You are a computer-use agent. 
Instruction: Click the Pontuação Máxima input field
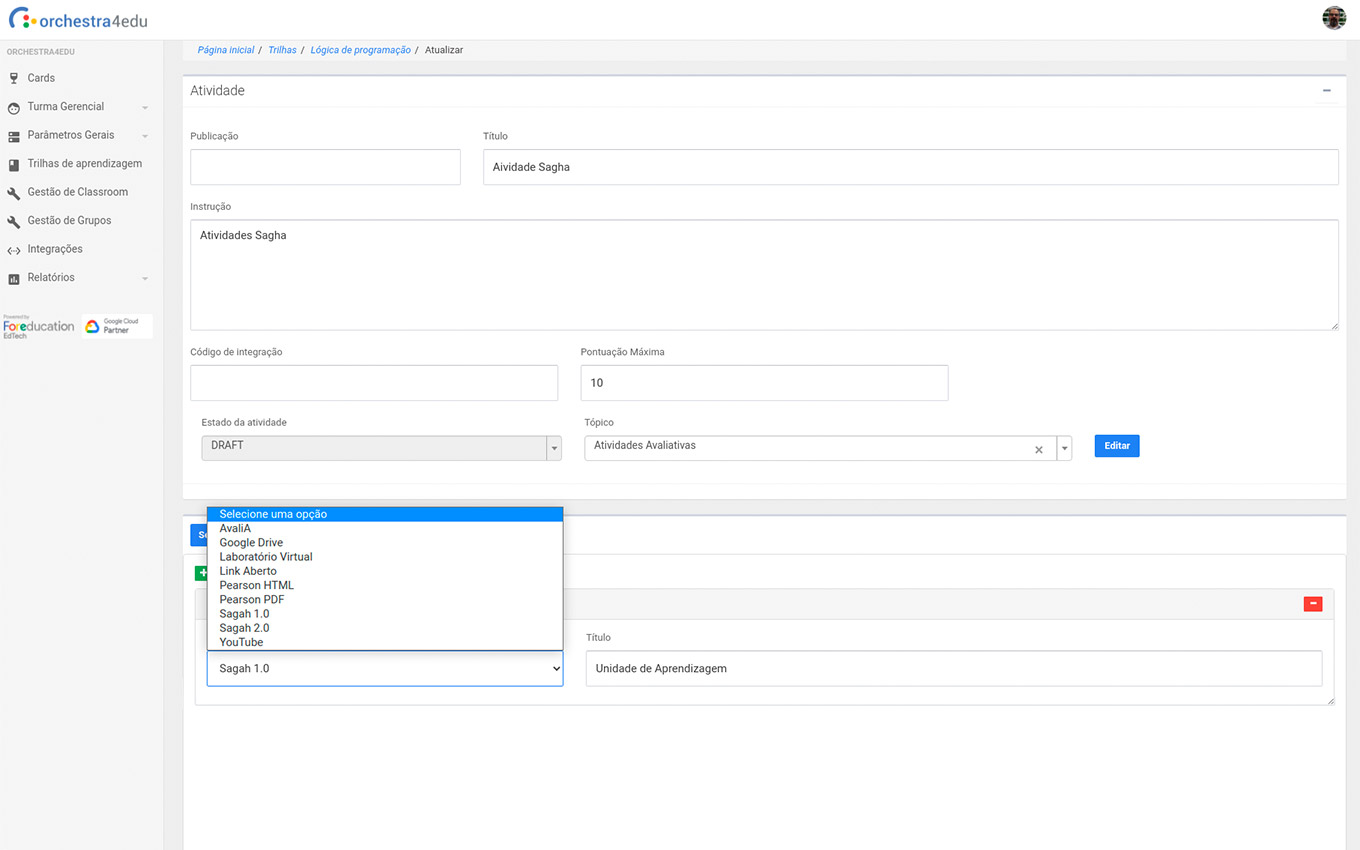[764, 383]
